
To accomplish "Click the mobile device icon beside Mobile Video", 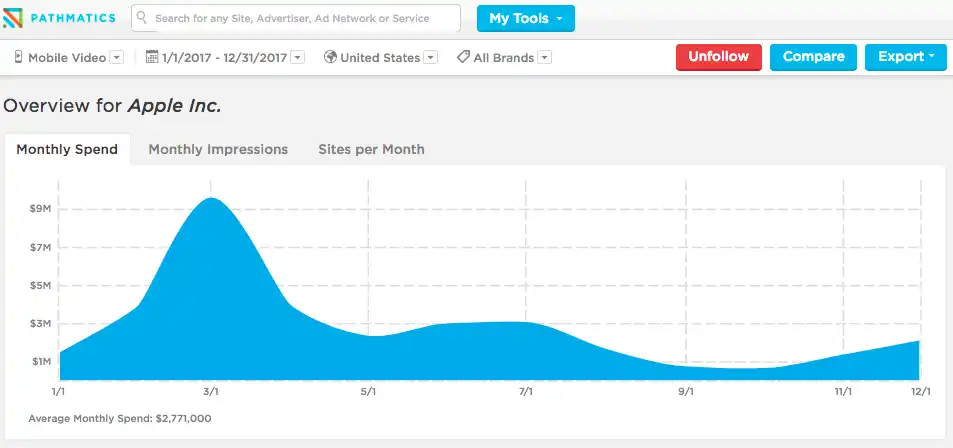I will [18, 57].
